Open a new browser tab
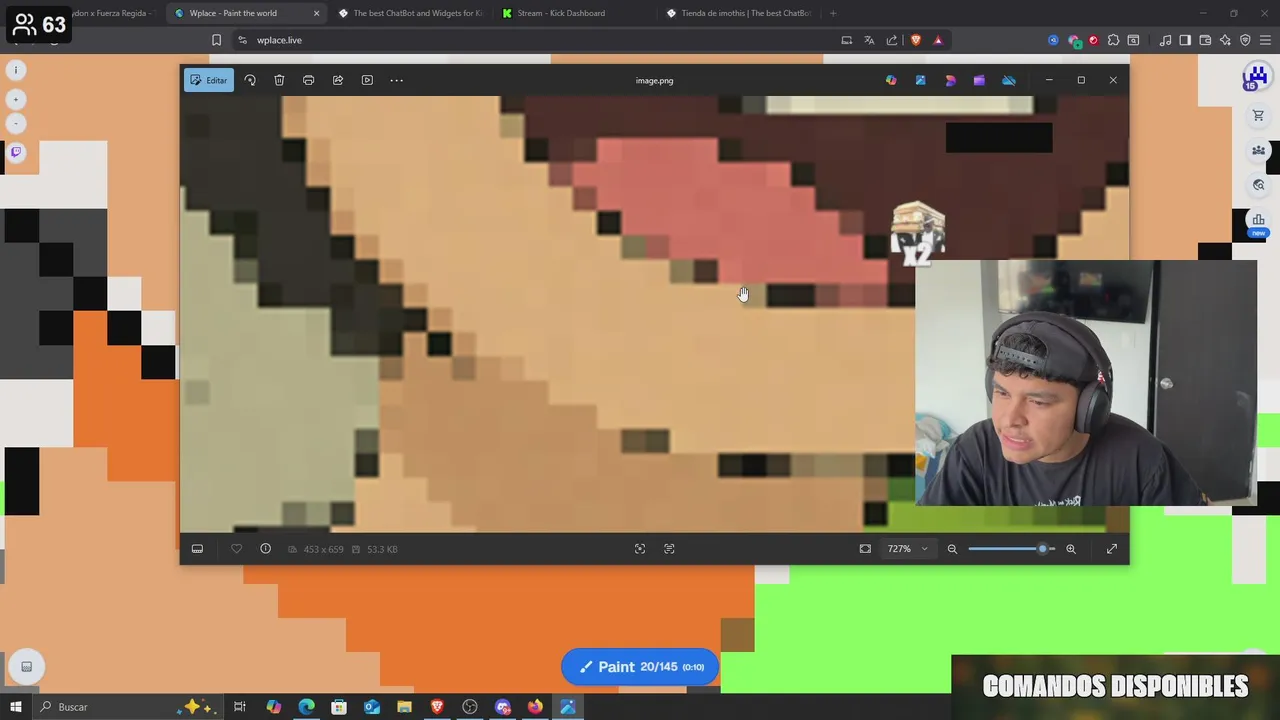 click(x=833, y=13)
